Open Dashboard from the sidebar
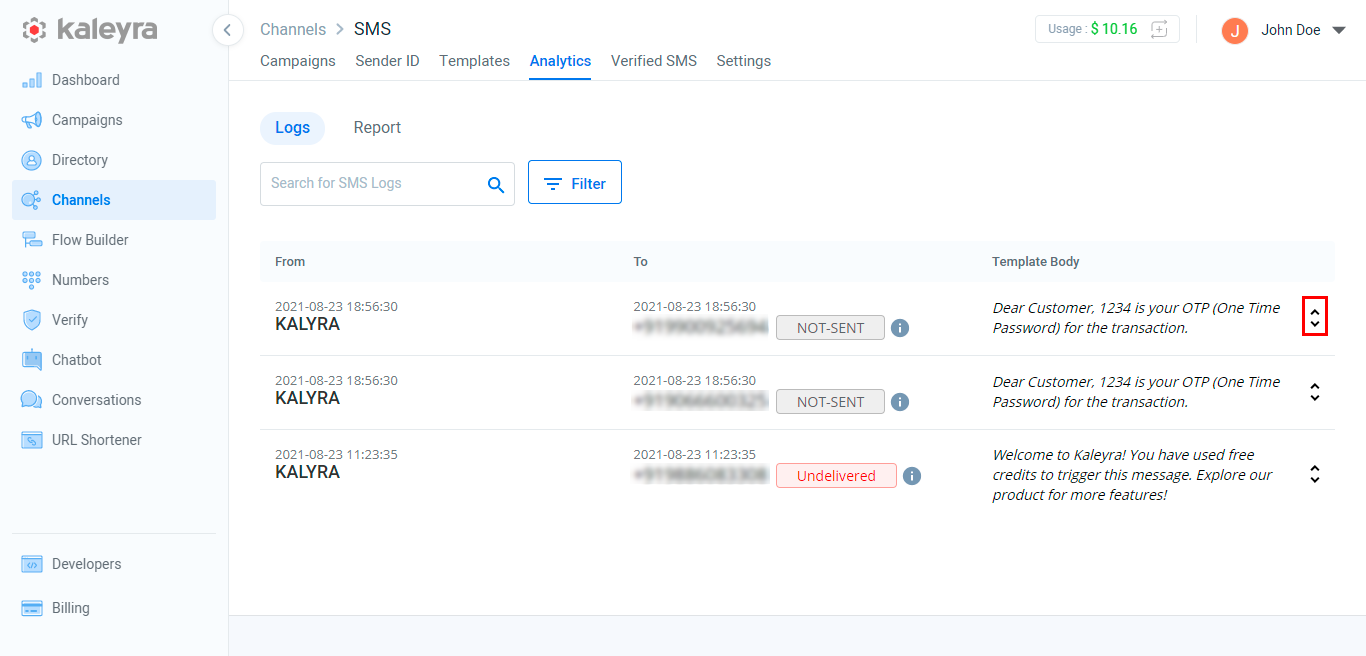Image resolution: width=1366 pixels, height=656 pixels. click(114, 80)
